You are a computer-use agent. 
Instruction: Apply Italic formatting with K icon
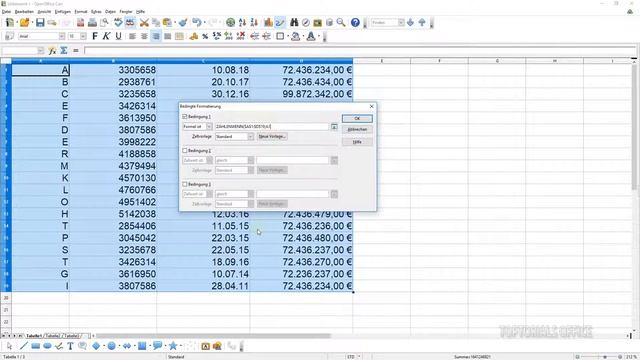tap(106, 36)
